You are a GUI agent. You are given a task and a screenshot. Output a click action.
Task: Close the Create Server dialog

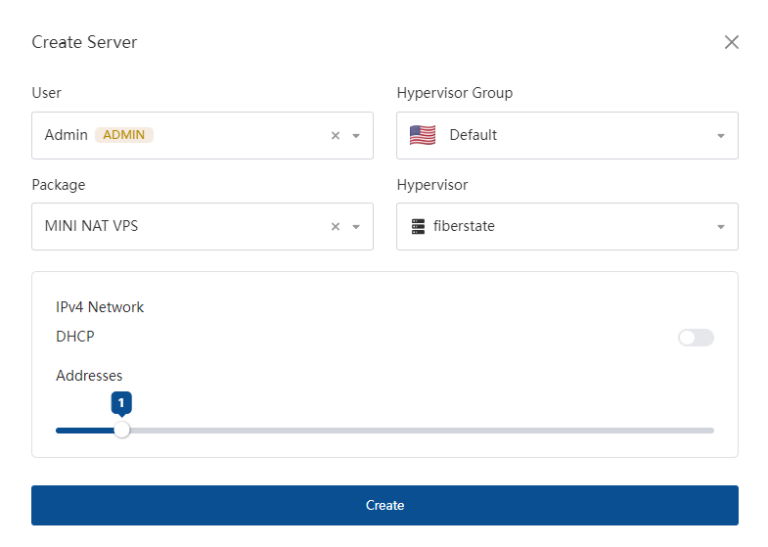click(x=731, y=42)
